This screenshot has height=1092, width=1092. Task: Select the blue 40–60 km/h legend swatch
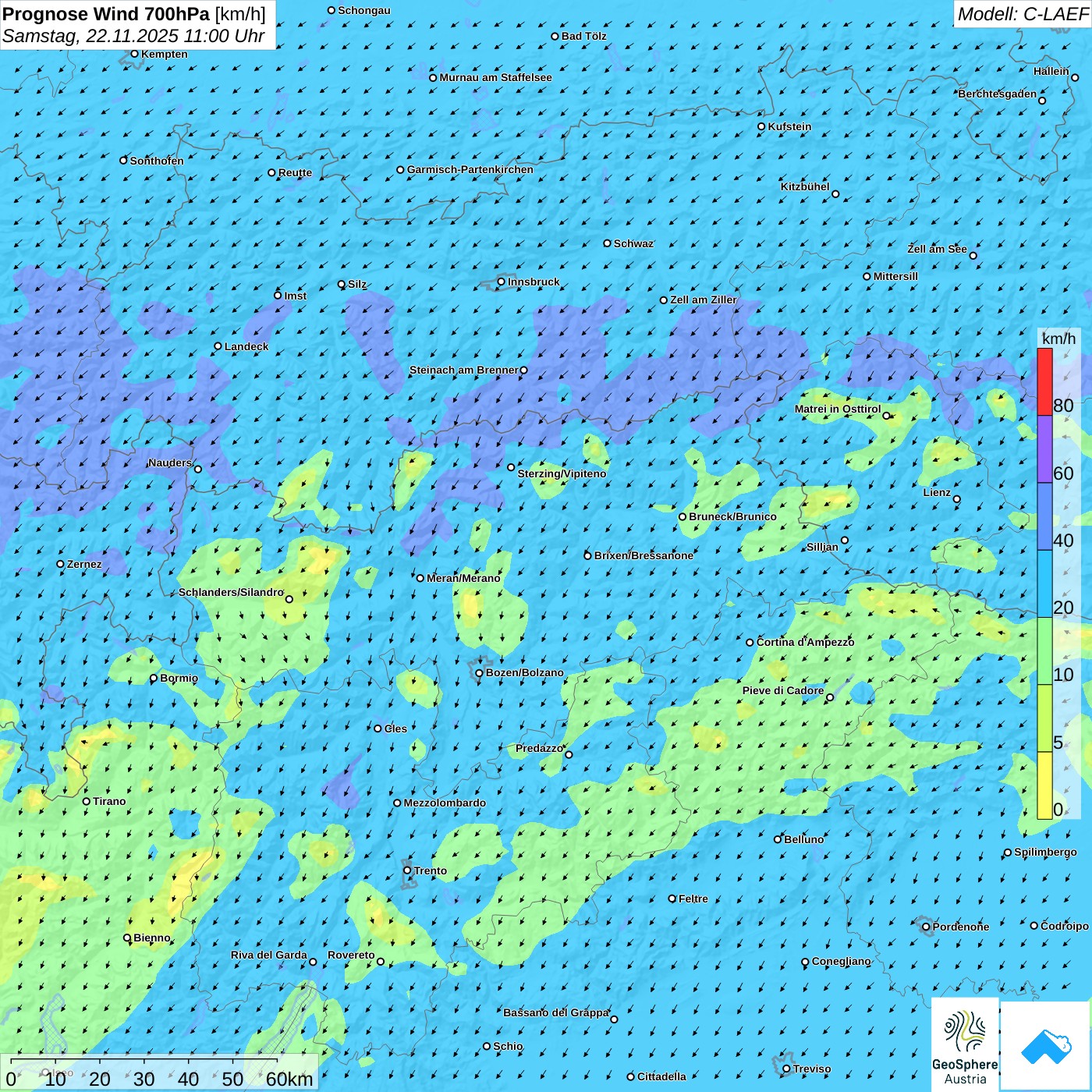[x=1044, y=517]
